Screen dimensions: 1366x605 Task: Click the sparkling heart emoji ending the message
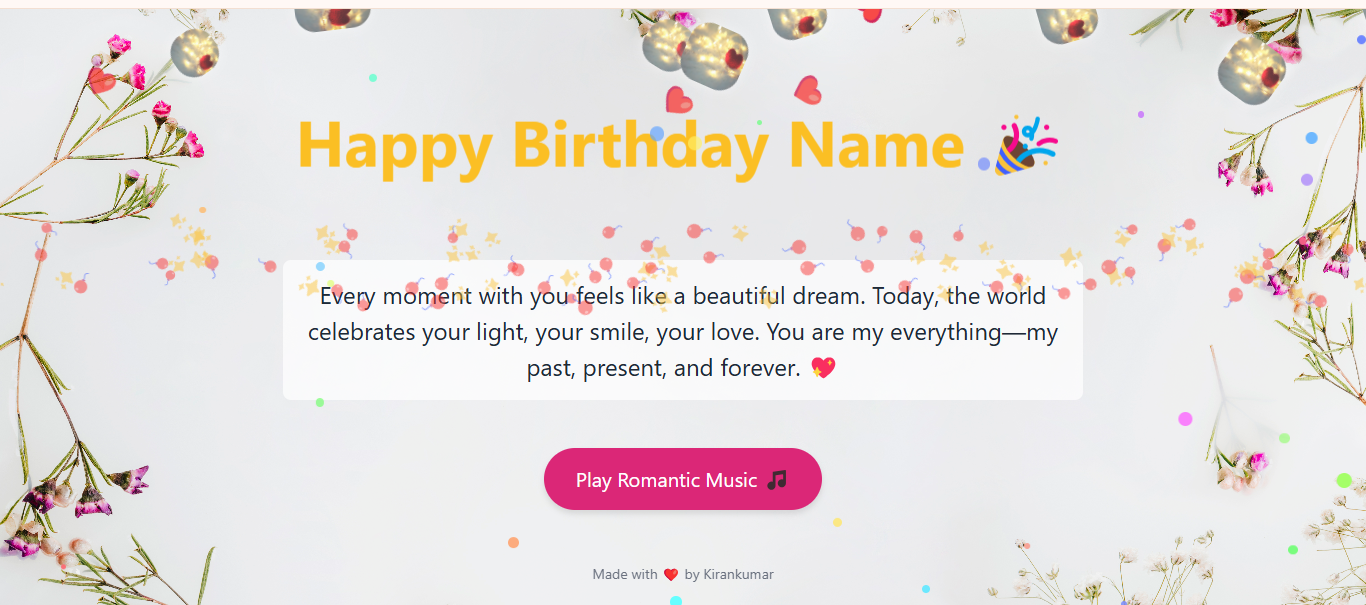[x=824, y=368]
